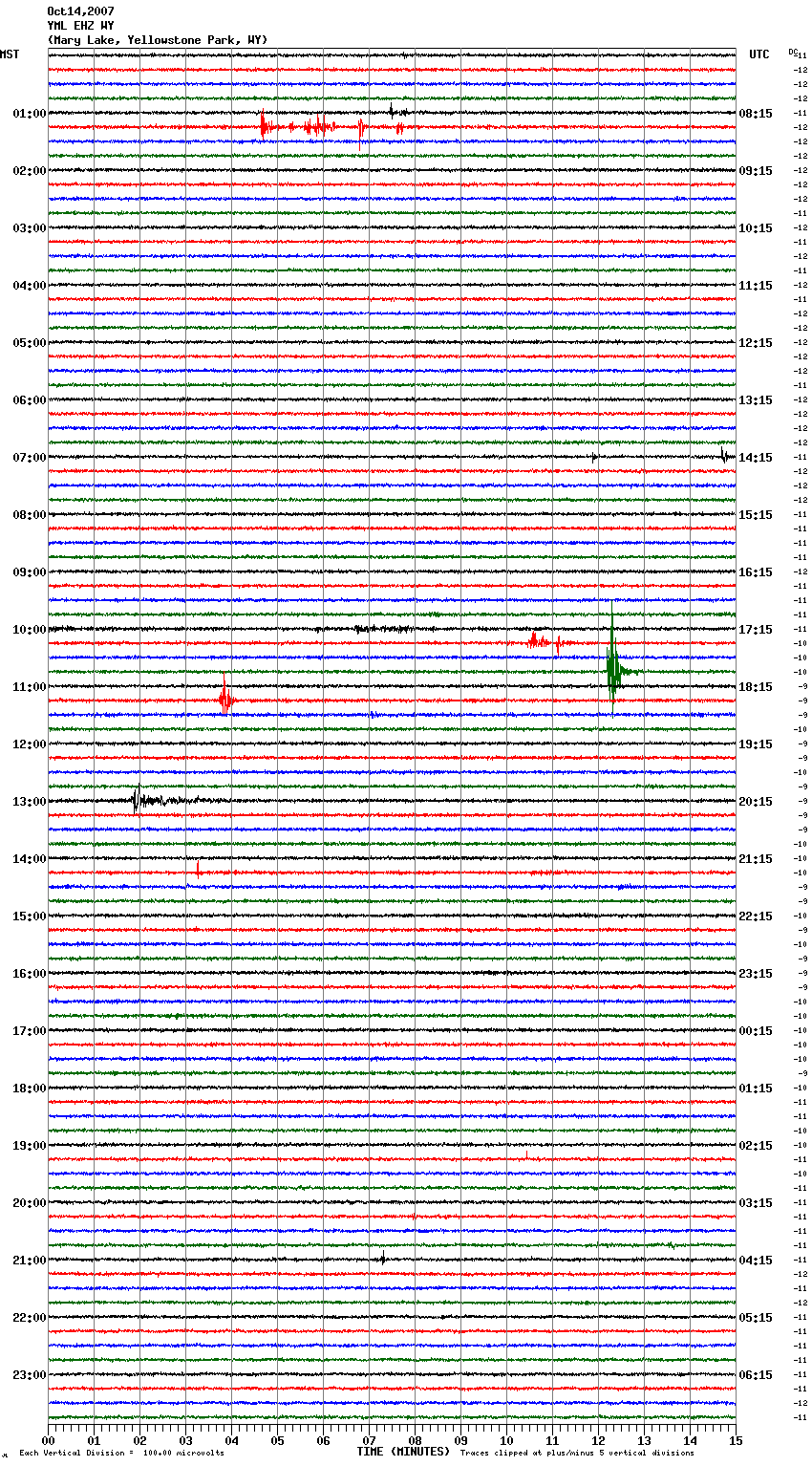Select the 19:00 MST time label
The height and width of the screenshot is (1466, 812).
click(30, 1146)
